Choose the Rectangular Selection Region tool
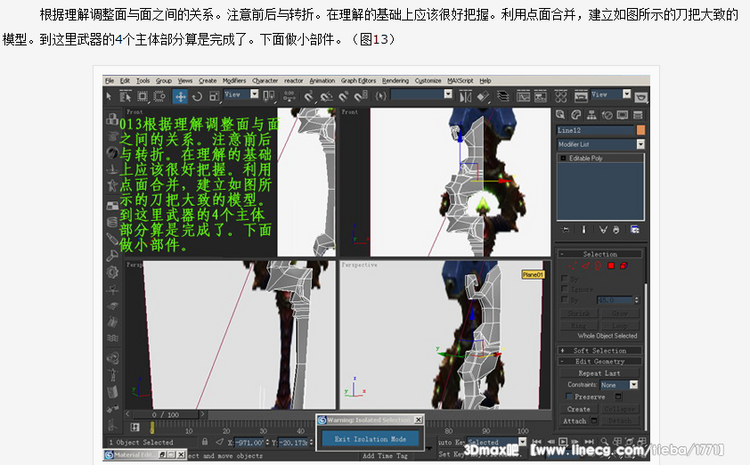The image size is (750, 465). click(x=143, y=97)
